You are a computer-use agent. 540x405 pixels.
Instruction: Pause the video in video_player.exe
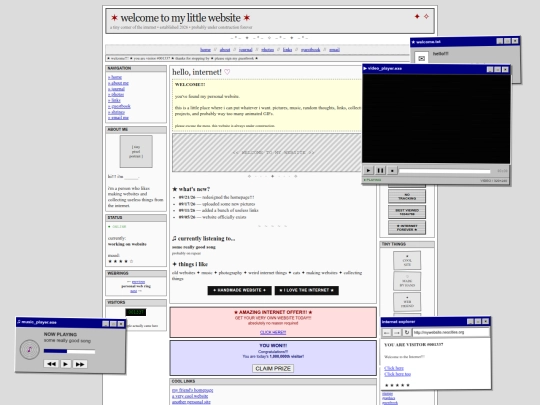[380, 170]
